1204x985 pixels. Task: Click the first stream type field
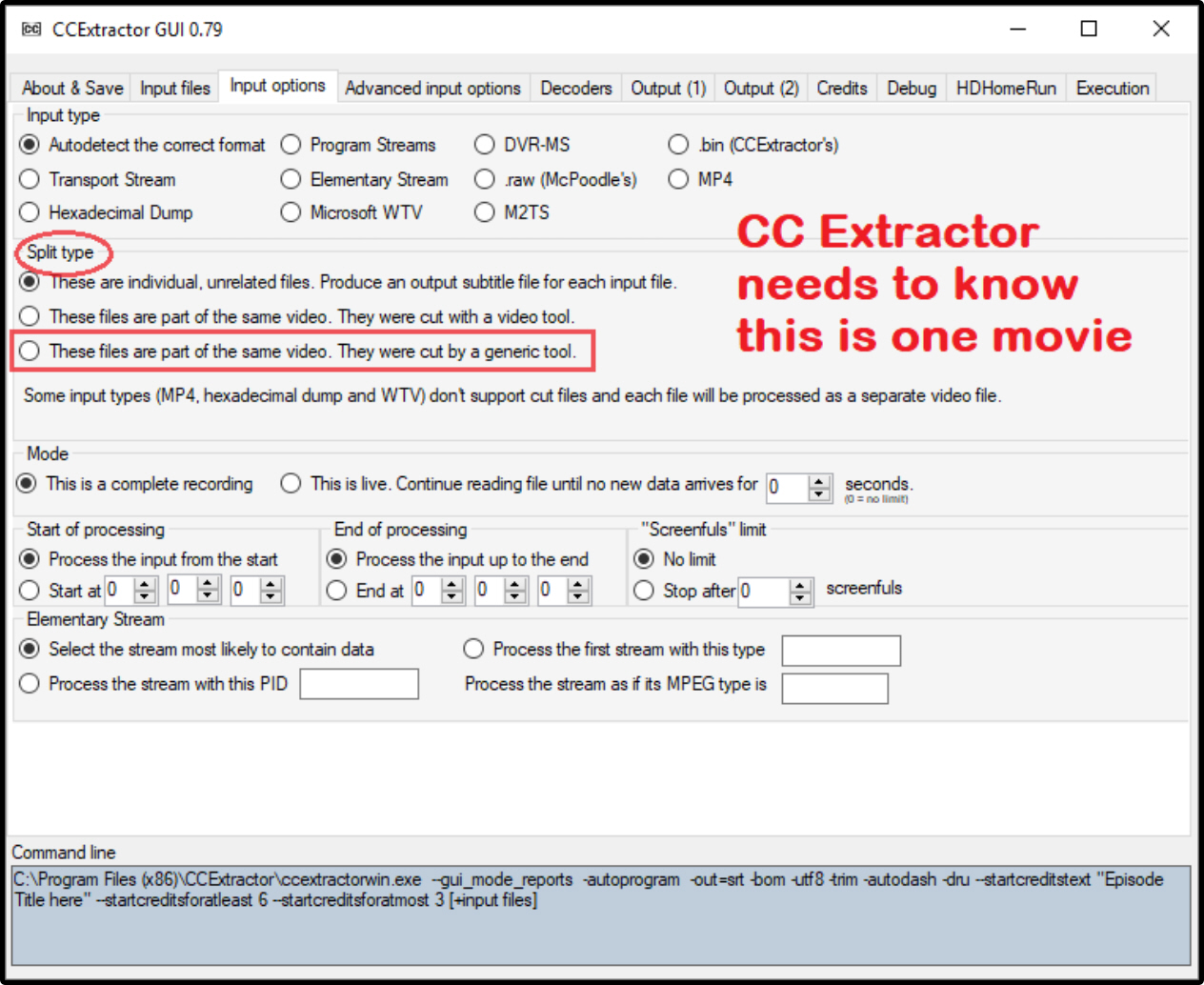(841, 651)
